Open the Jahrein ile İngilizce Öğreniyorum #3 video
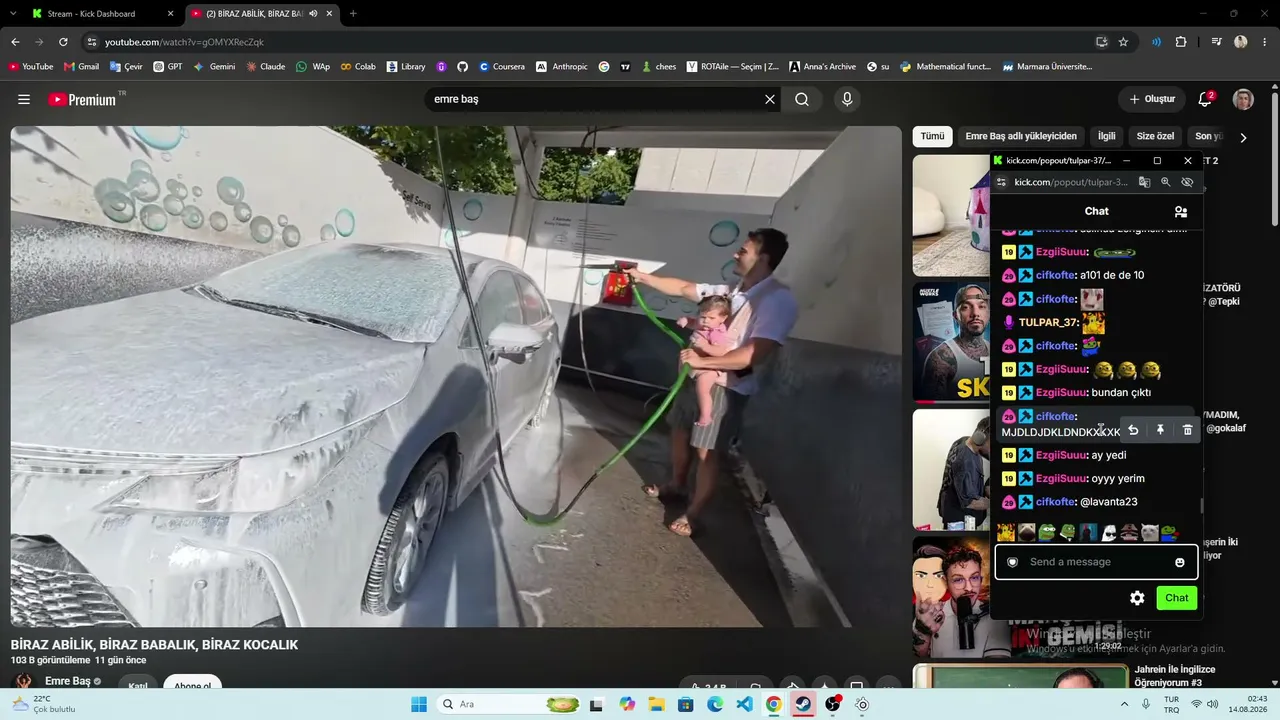The width and height of the screenshot is (1280, 720). click(x=1174, y=676)
